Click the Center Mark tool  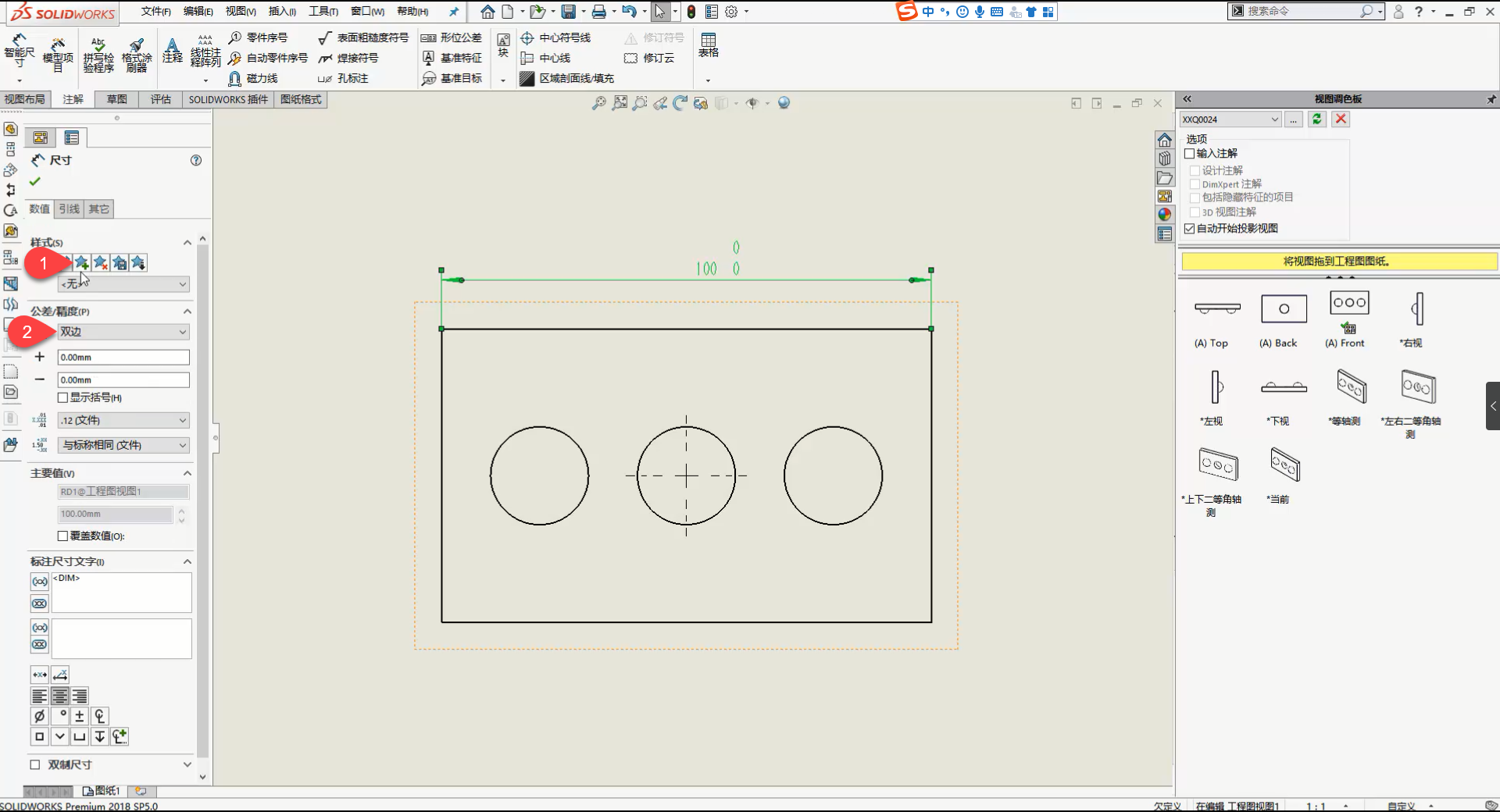coord(555,37)
